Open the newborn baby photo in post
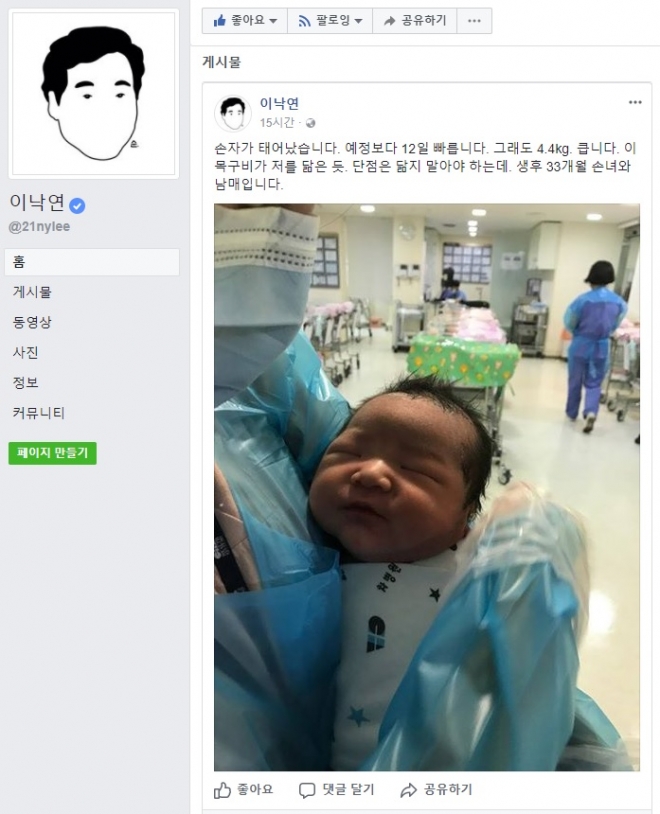Screen dimensions: 660x814 (x=427, y=487)
